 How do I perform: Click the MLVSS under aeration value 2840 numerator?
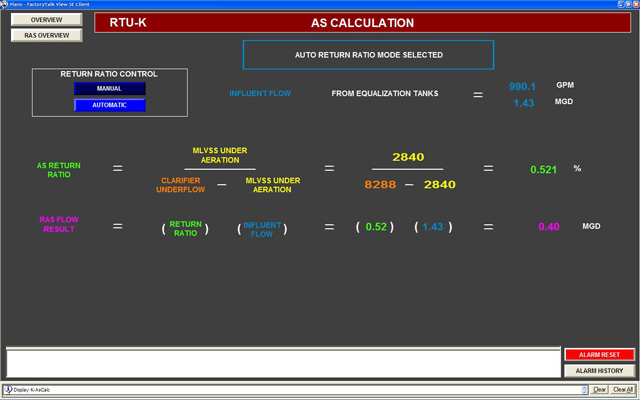pyautogui.click(x=408, y=157)
